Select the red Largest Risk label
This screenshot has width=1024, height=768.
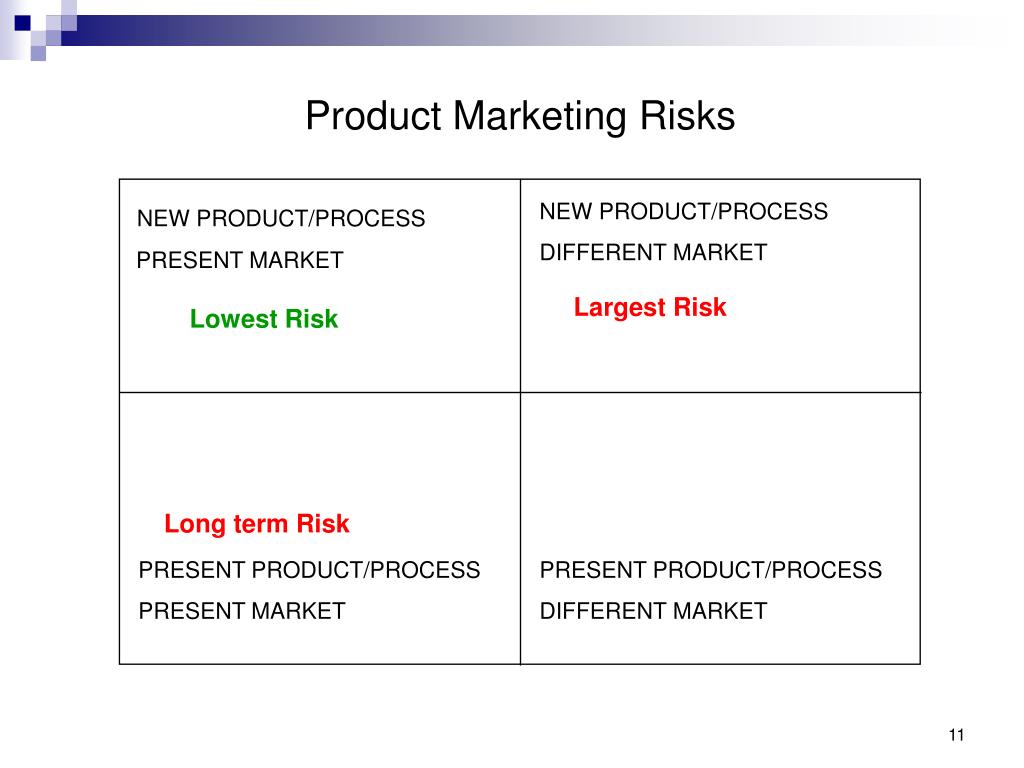650,308
